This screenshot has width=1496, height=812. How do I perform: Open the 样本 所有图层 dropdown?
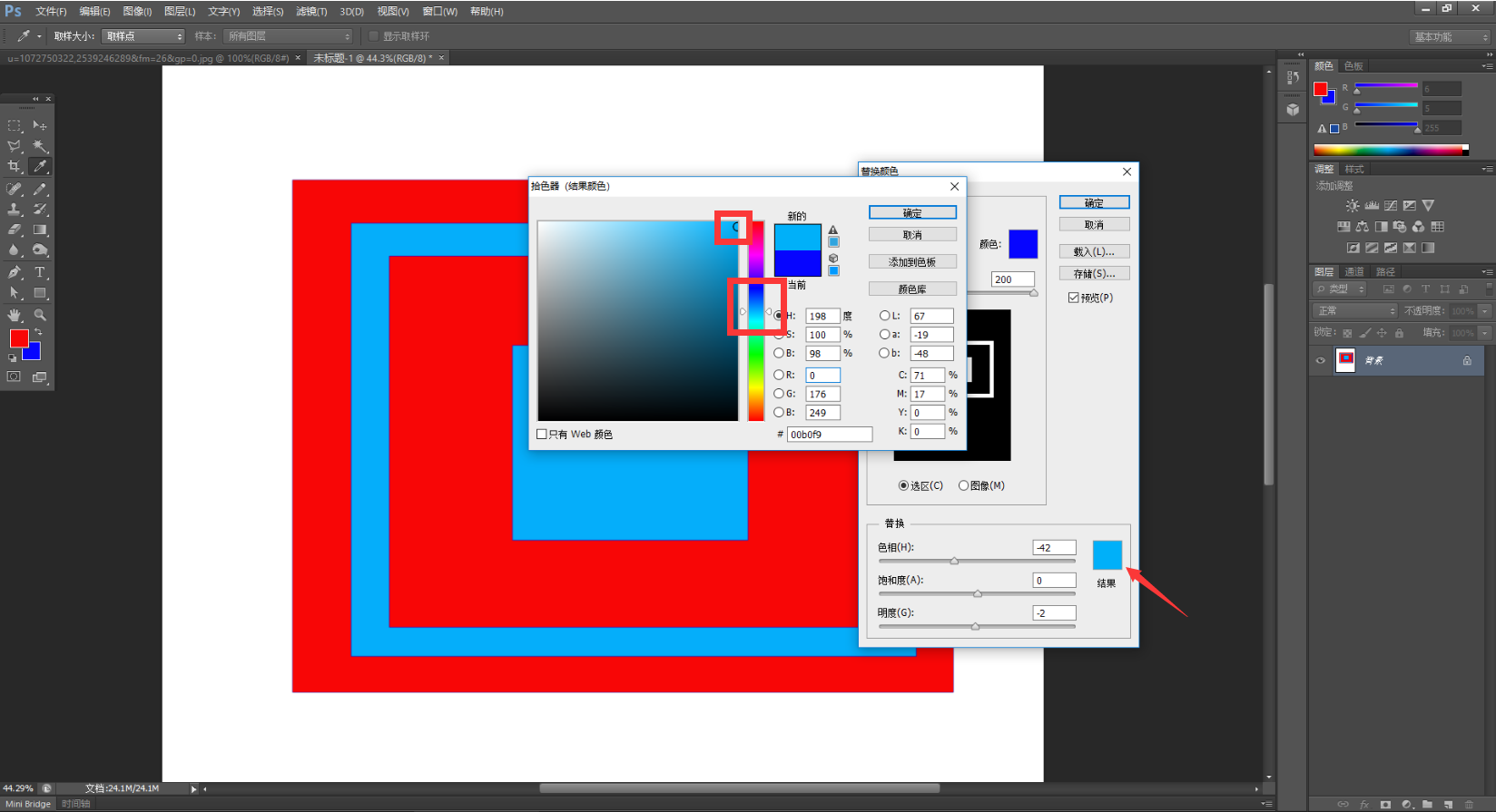289,36
